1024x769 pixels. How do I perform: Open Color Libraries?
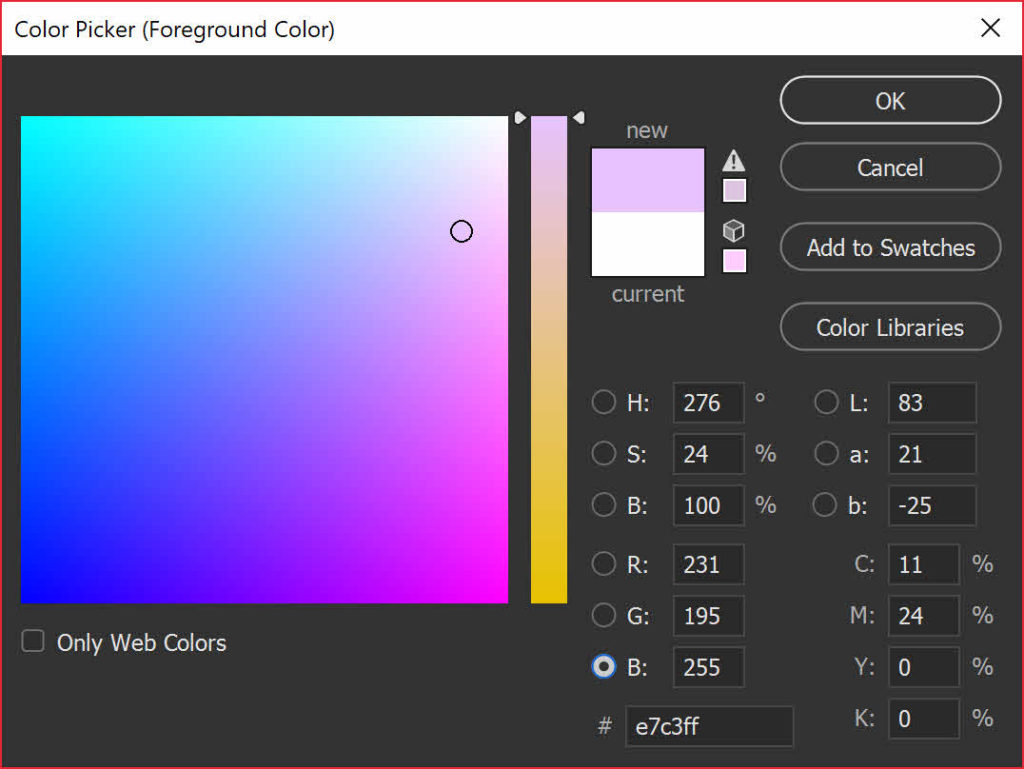[889, 327]
